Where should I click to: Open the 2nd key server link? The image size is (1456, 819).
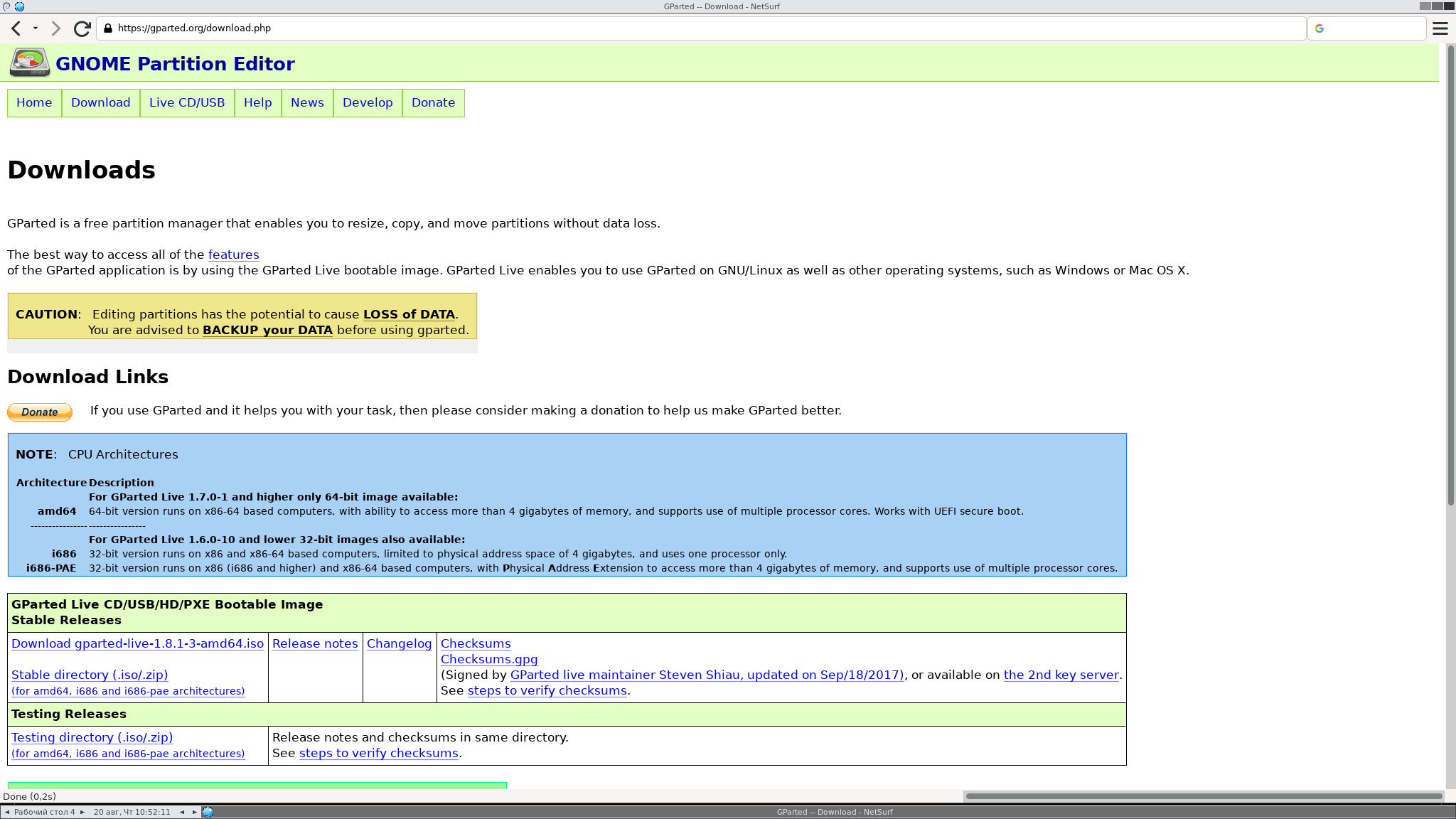point(1061,675)
